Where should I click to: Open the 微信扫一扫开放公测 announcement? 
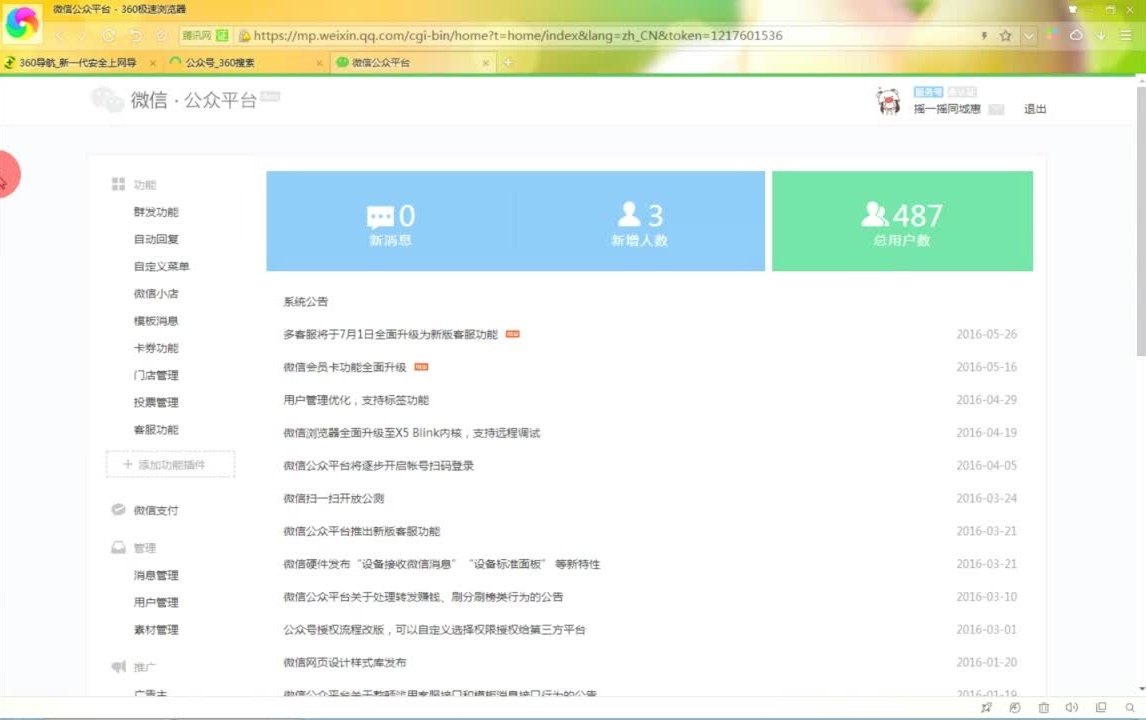tap(333, 499)
